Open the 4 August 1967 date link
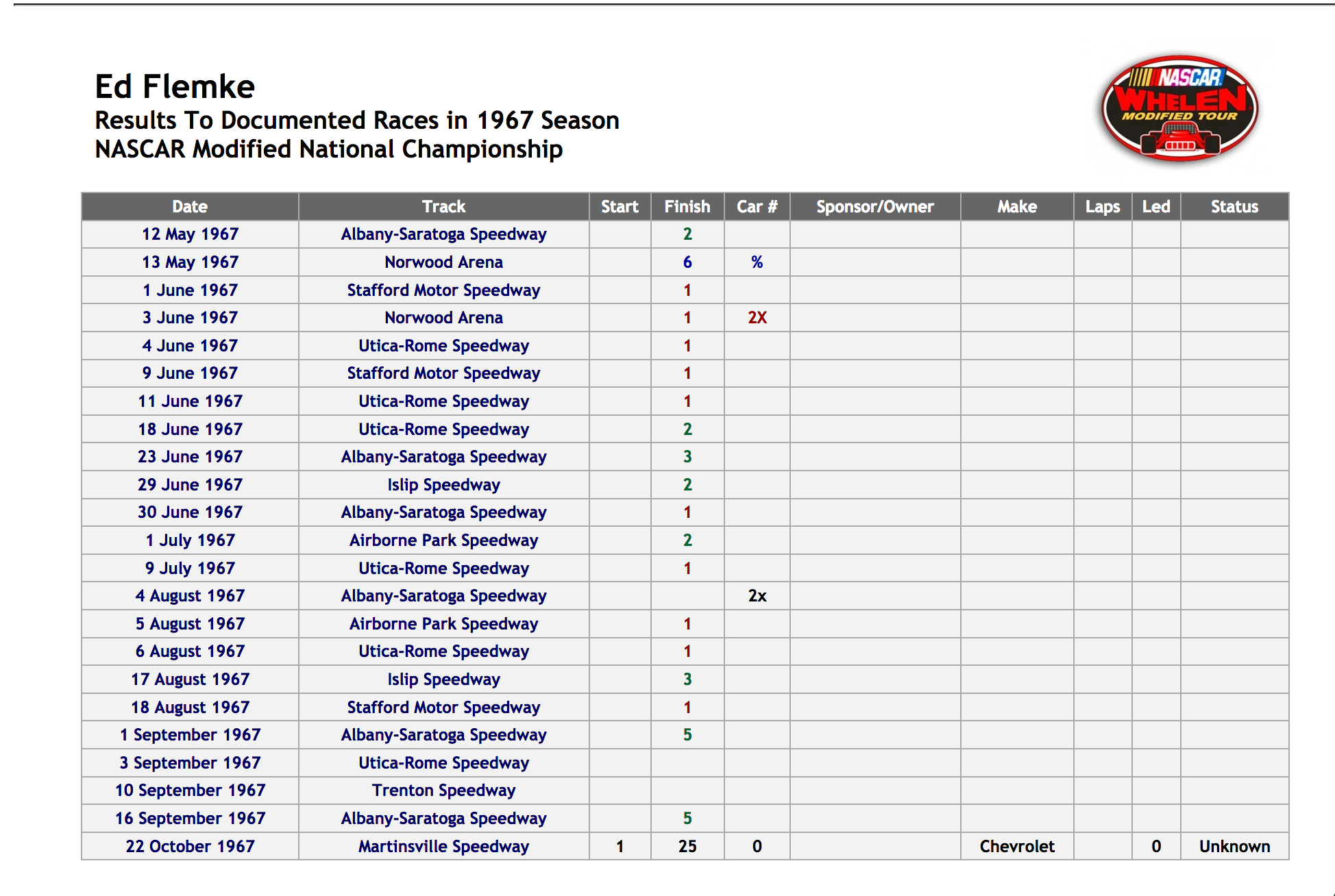The width and height of the screenshot is (1335, 896). pos(190,596)
